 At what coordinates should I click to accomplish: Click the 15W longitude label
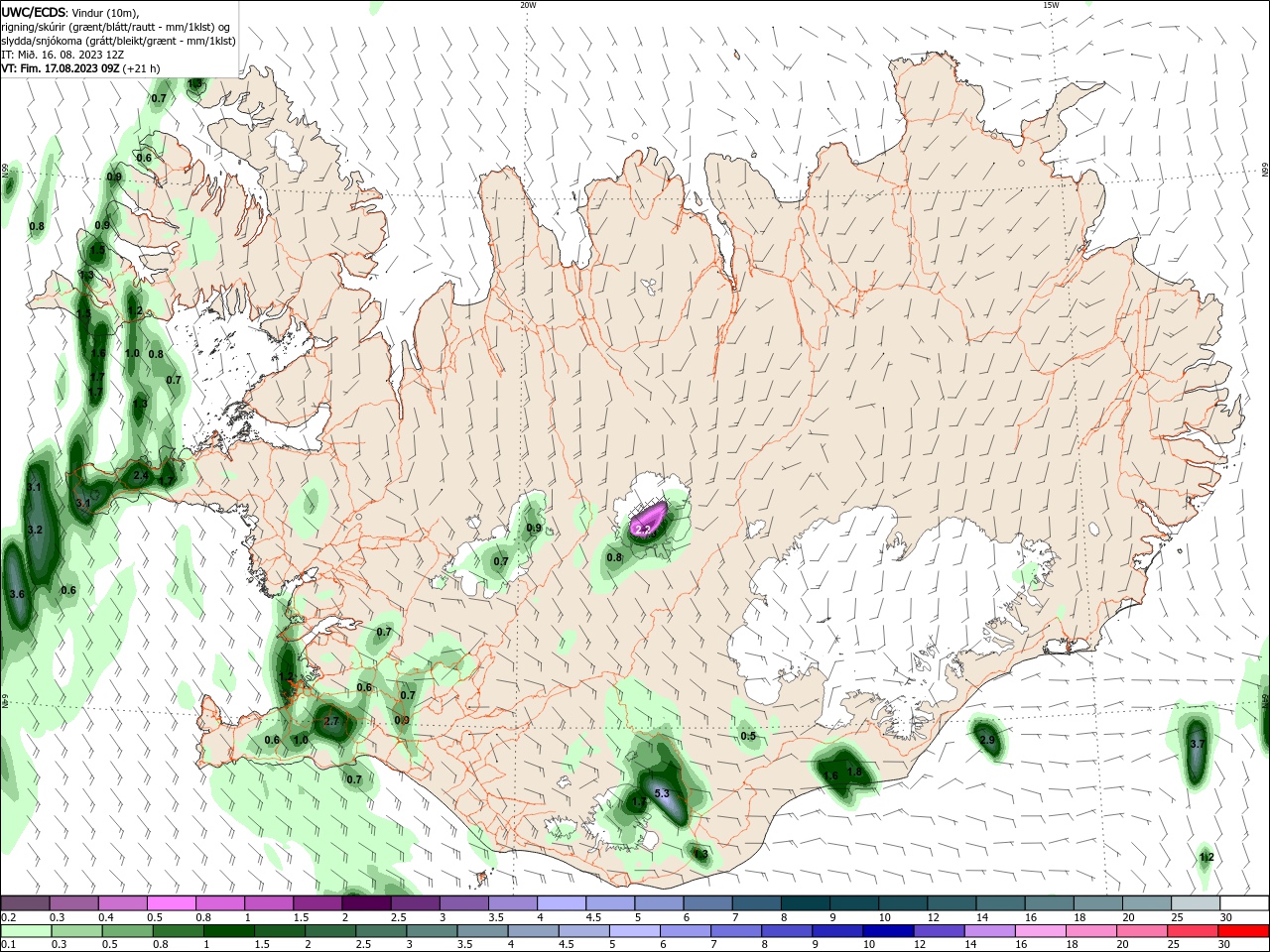[1050, 5]
